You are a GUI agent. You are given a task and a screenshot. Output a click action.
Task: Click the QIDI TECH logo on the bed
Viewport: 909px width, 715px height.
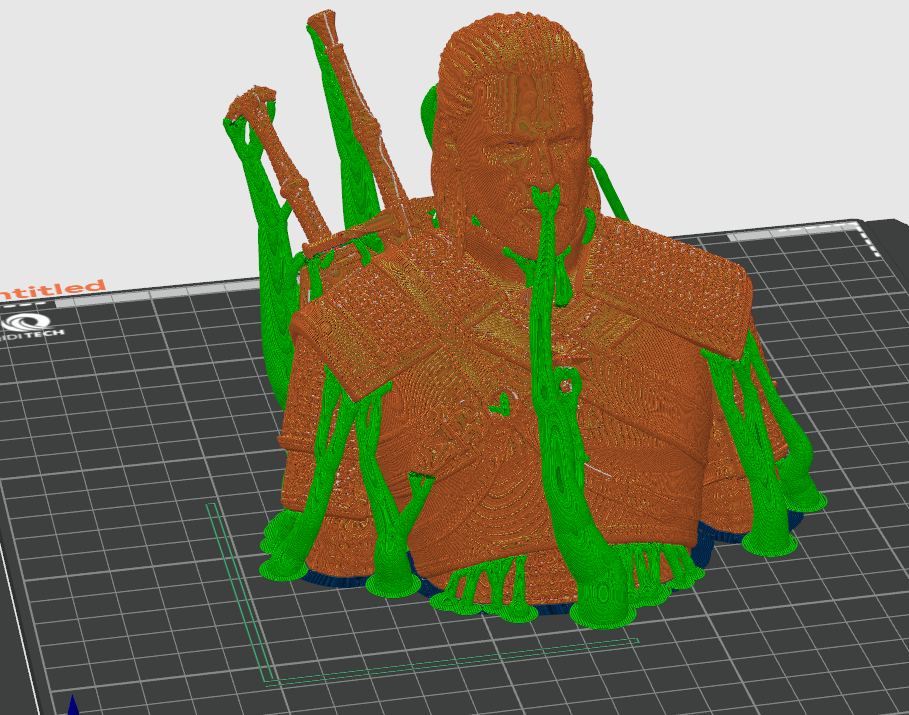pyautogui.click(x=28, y=328)
